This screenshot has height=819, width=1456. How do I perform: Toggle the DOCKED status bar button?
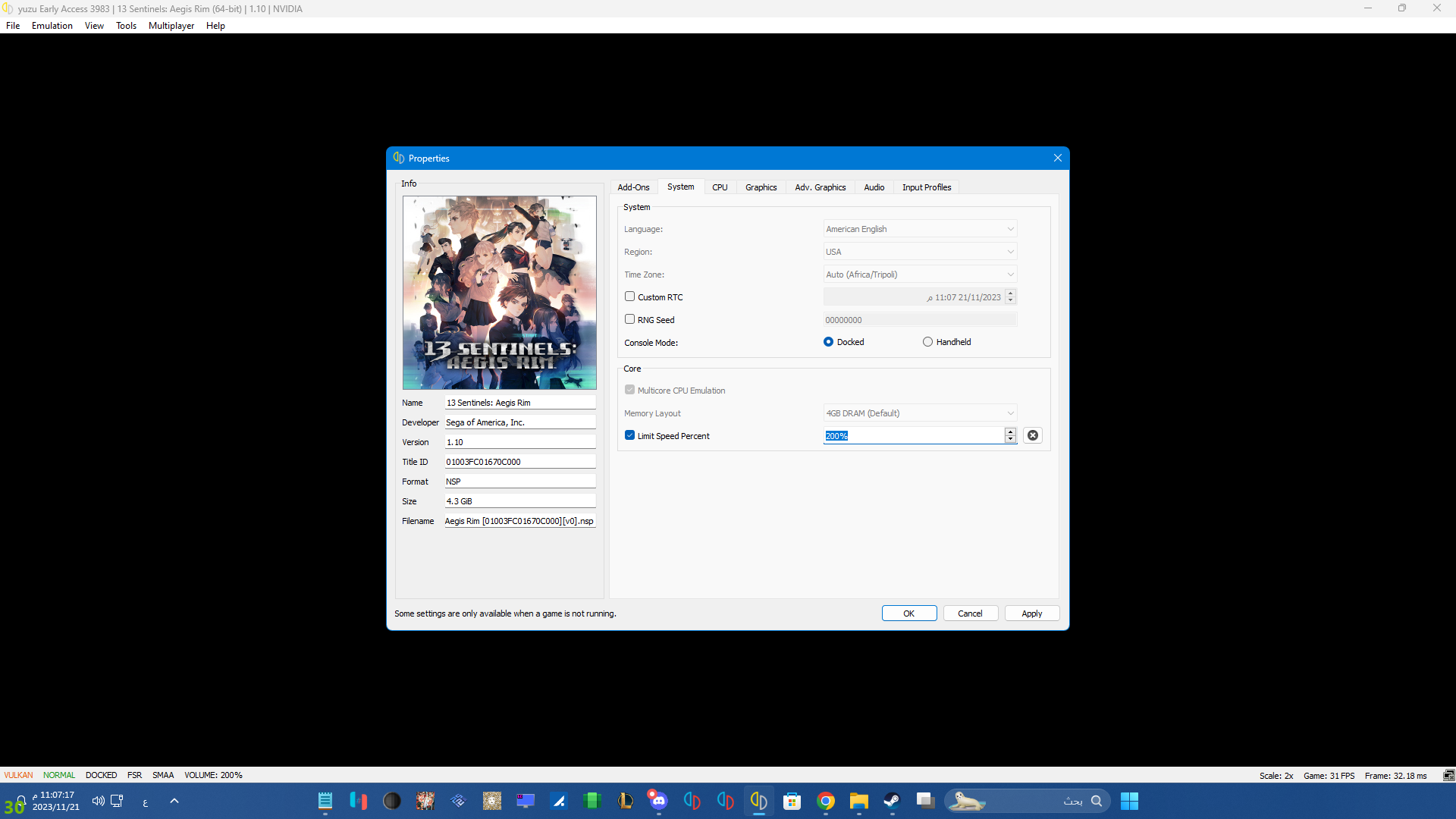[x=101, y=775]
